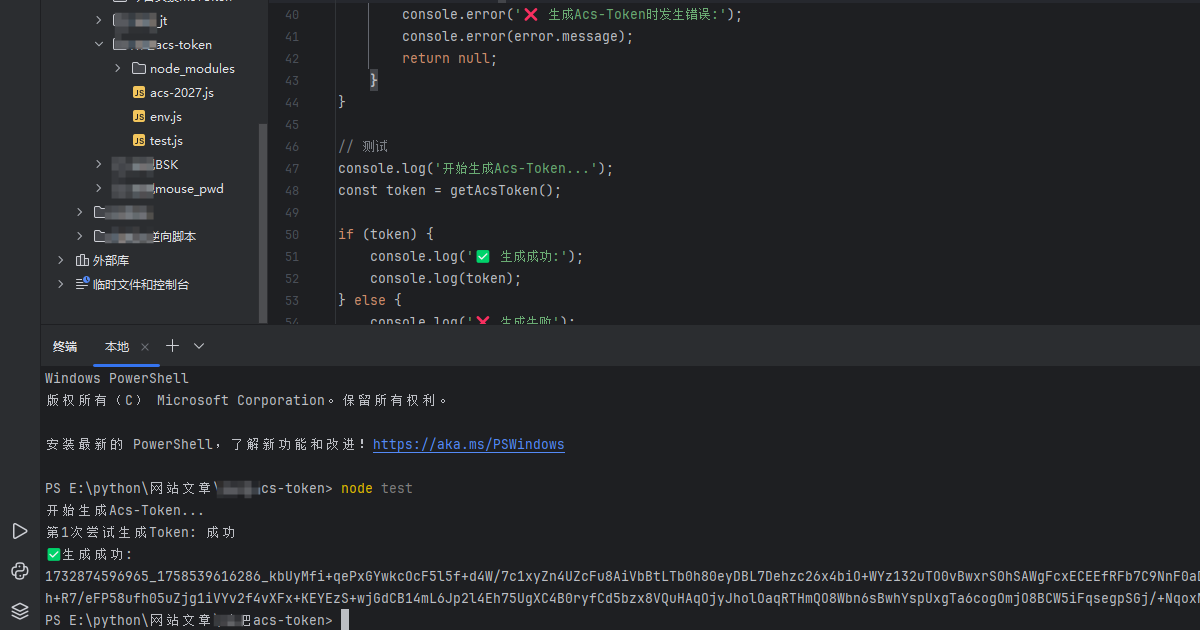Open the Python Console sidebar icon
Viewport: 1200px width, 630px height.
(x=19, y=571)
